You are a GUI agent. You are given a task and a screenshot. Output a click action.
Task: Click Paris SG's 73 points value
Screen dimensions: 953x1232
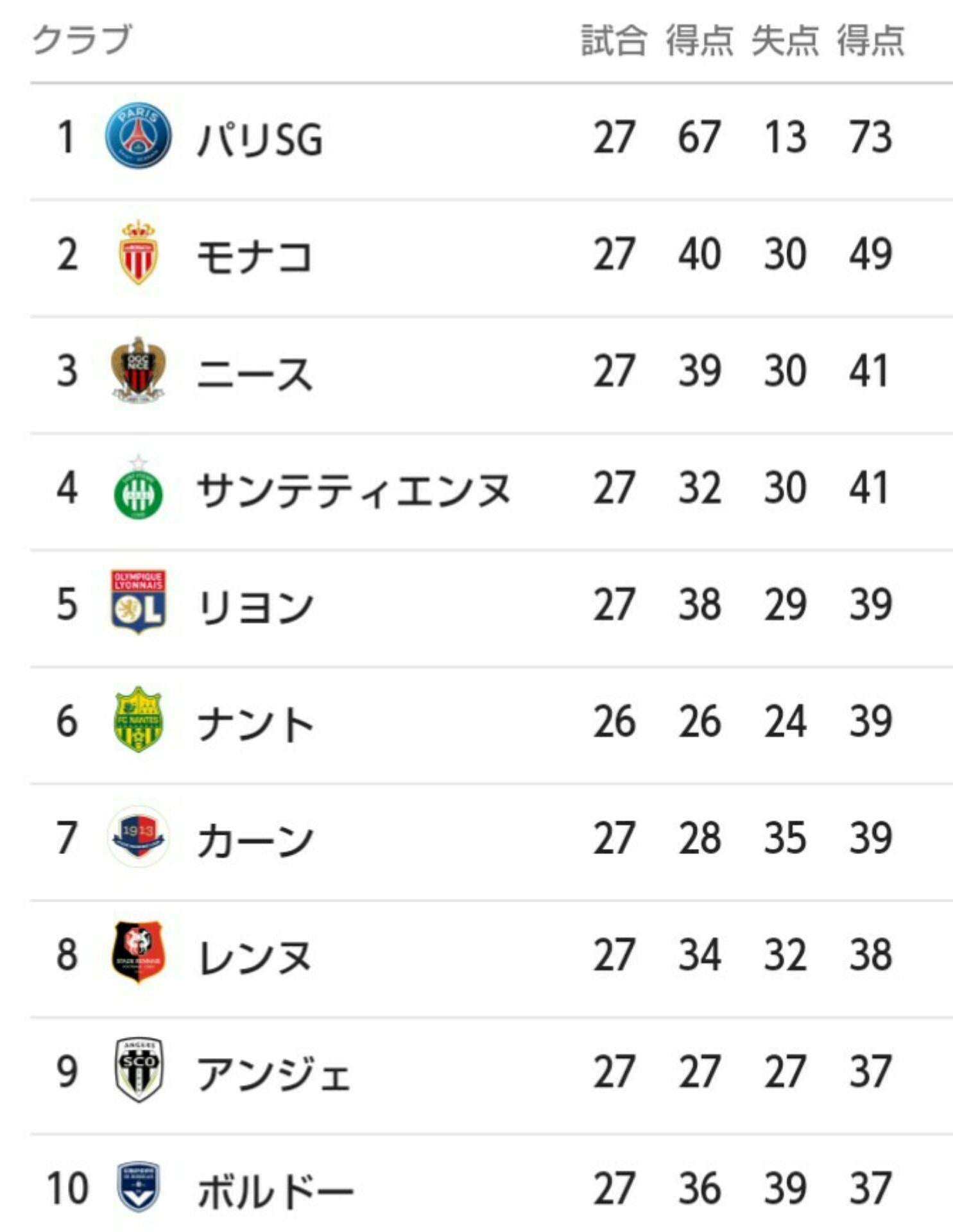pos(870,137)
